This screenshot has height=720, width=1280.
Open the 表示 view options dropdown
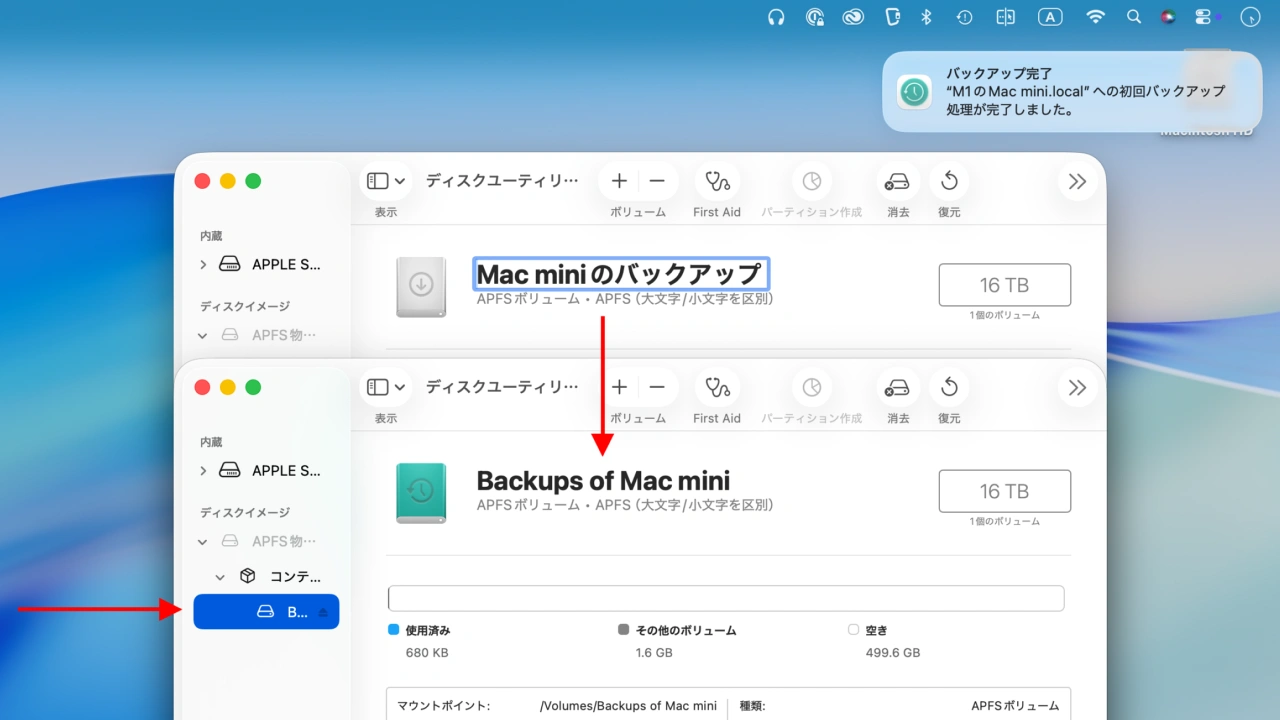click(384, 387)
